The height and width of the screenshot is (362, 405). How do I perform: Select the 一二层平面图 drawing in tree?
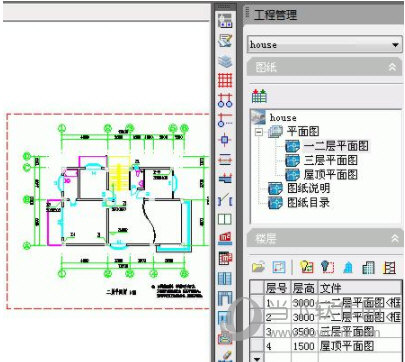[336, 146]
